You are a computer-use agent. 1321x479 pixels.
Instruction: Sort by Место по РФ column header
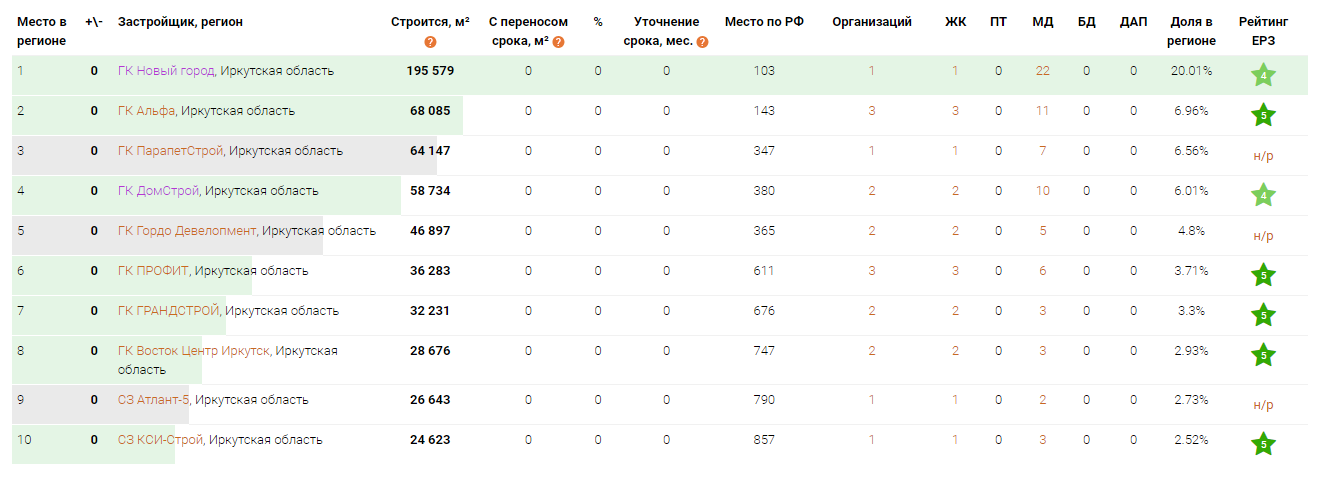[764, 22]
